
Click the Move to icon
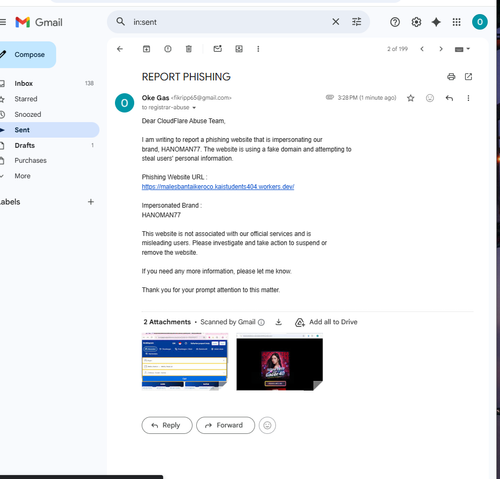pyautogui.click(x=239, y=49)
